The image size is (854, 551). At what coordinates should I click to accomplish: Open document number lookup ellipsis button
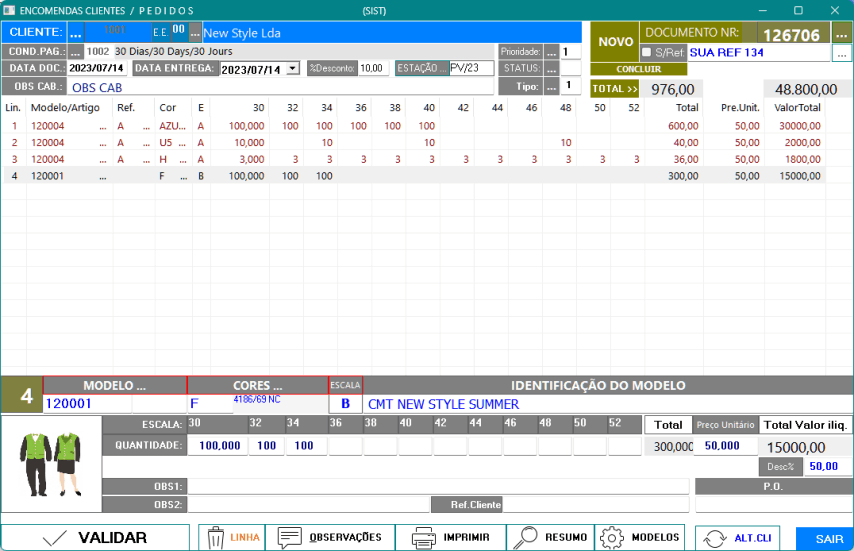[x=840, y=34]
